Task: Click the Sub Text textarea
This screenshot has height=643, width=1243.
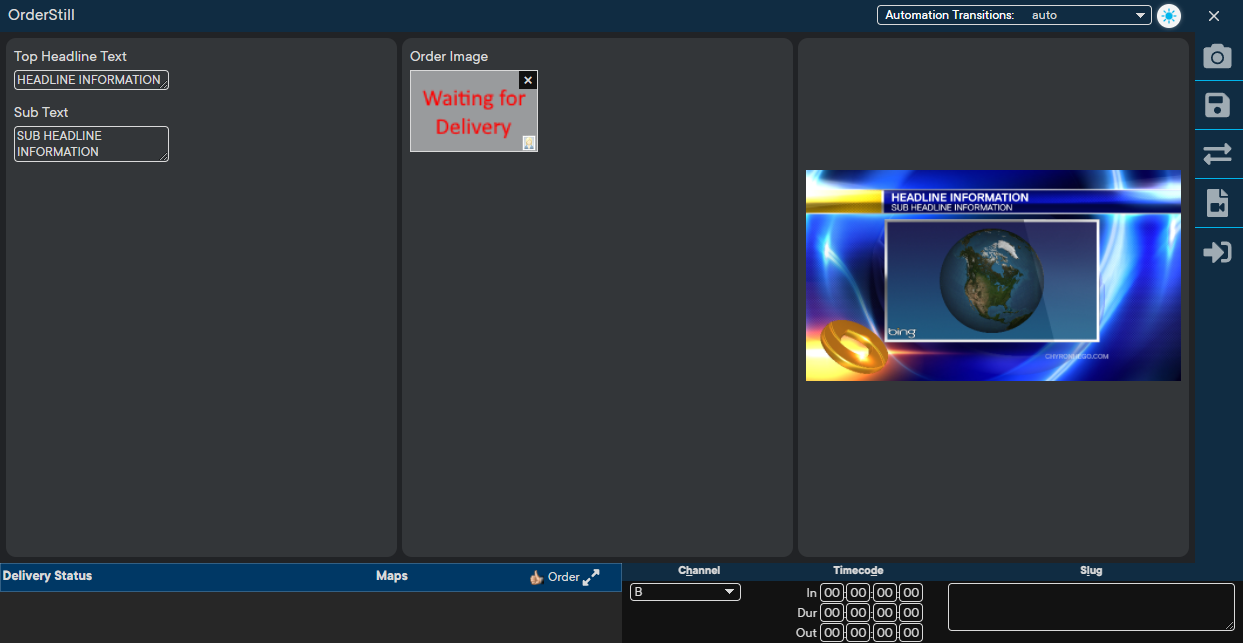Action: (x=90, y=143)
